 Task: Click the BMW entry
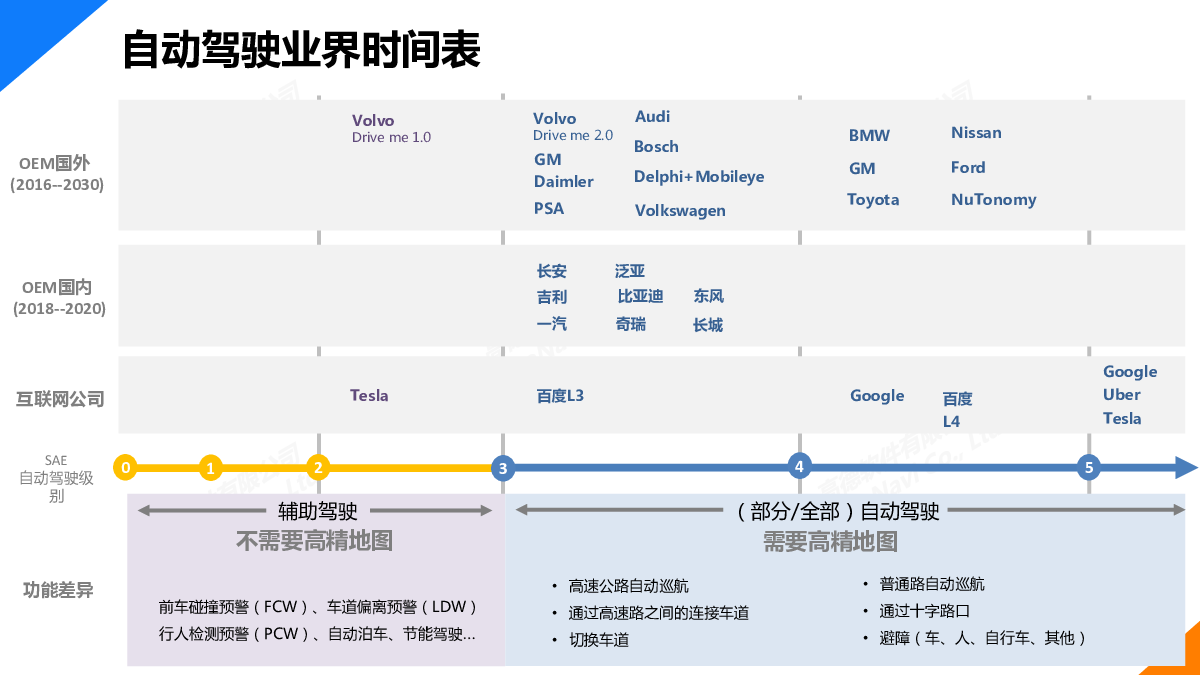[869, 136]
